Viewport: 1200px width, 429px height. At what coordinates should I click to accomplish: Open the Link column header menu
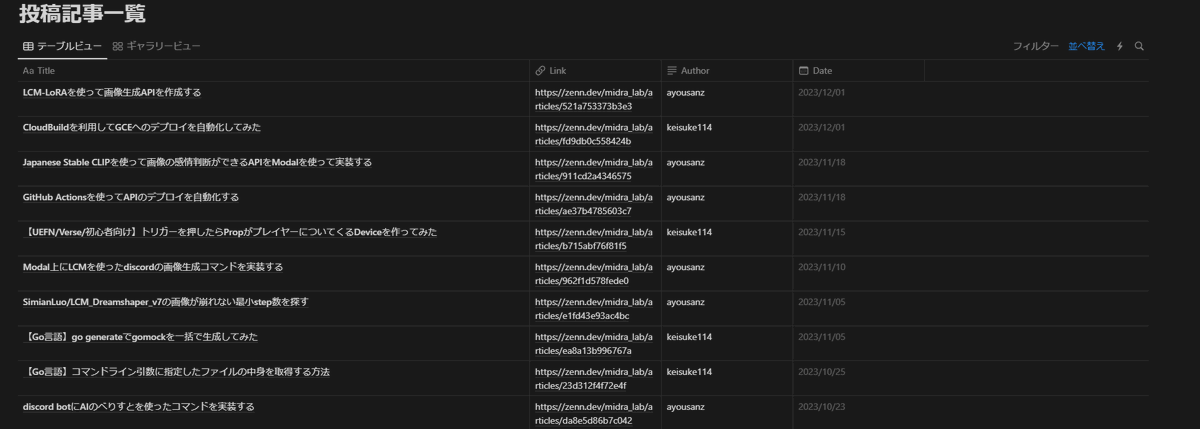pos(595,71)
